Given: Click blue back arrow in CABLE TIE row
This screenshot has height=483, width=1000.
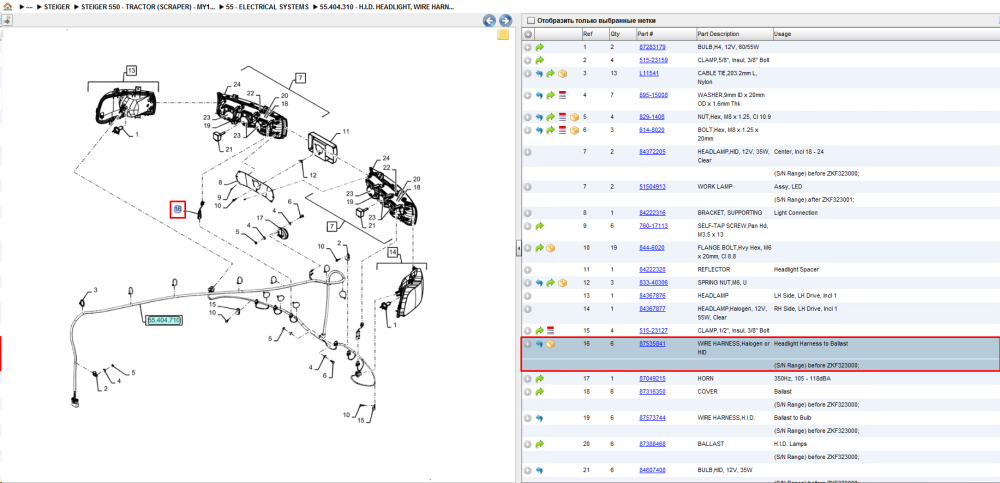Looking at the screenshot, I should (540, 73).
